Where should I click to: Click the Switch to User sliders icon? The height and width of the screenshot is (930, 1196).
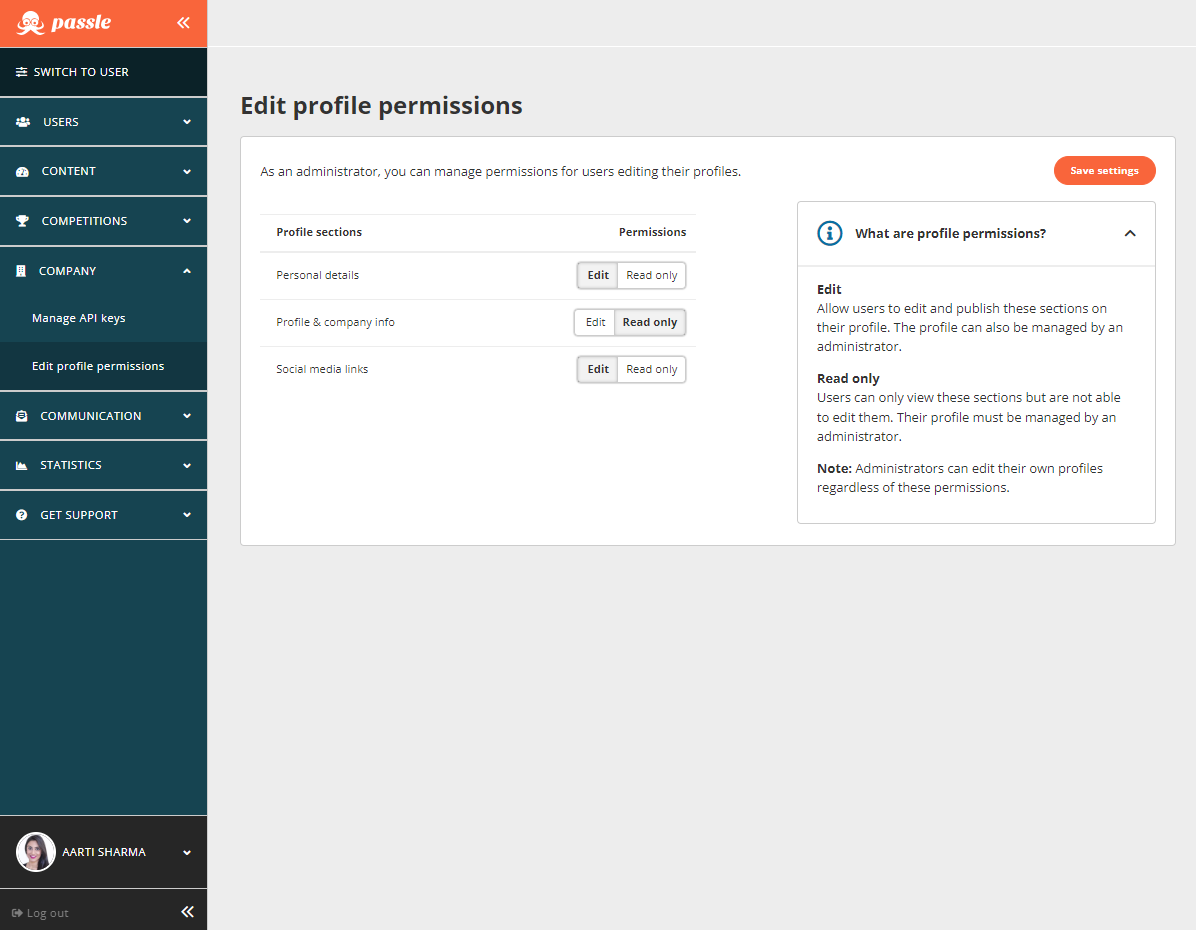point(21,72)
